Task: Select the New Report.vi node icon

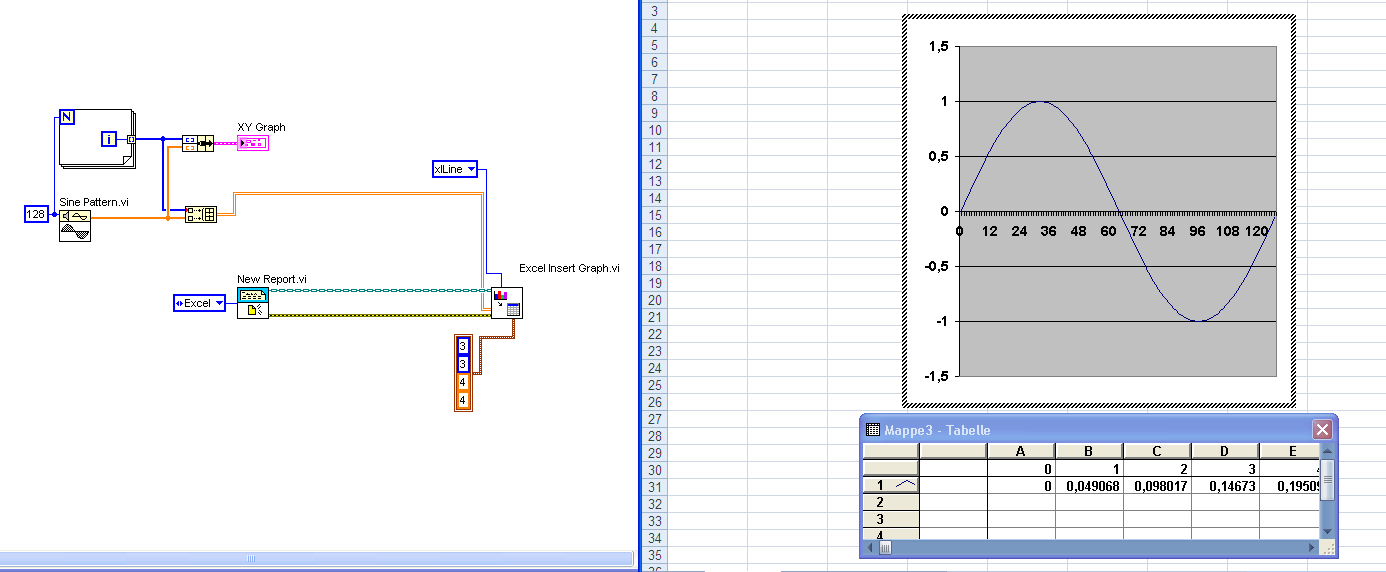Action: click(x=253, y=302)
